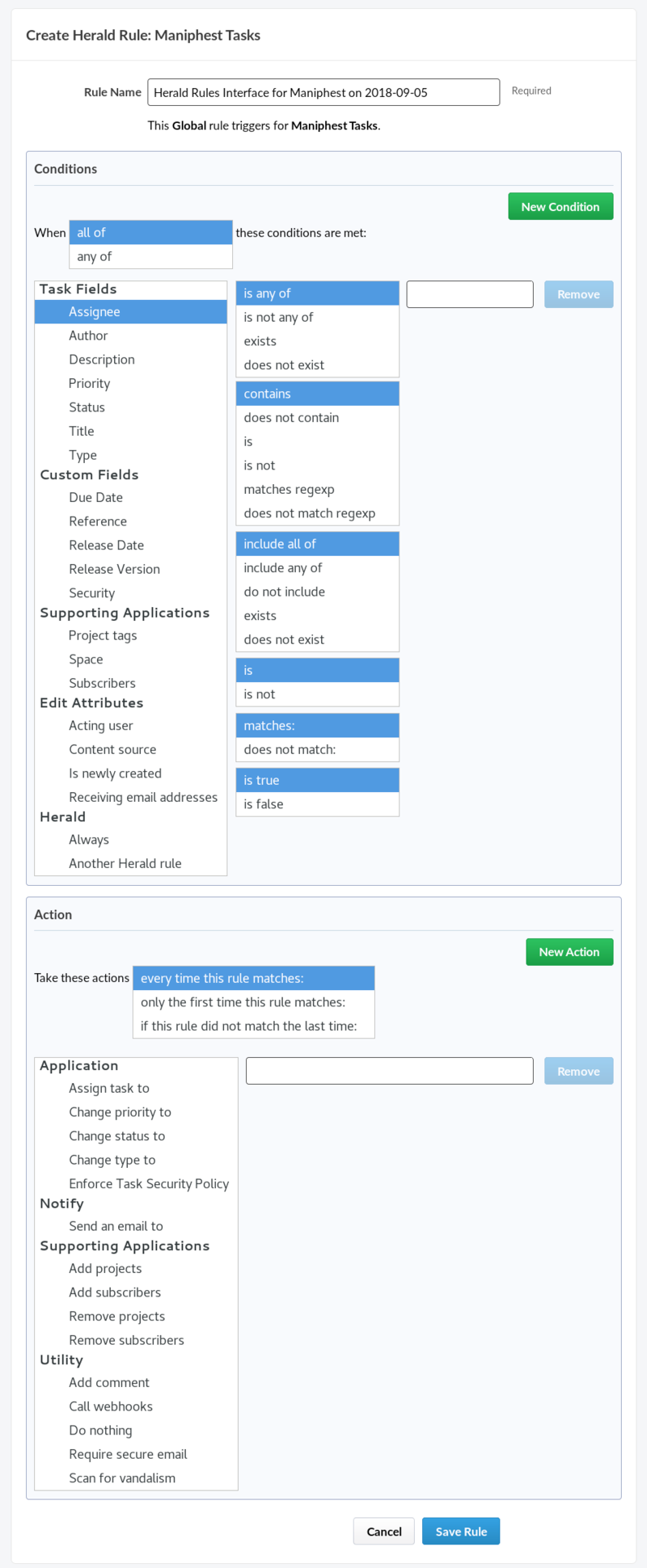Select 'every time this rule matches:'
Image resolution: width=647 pixels, height=1568 pixels.
(254, 978)
